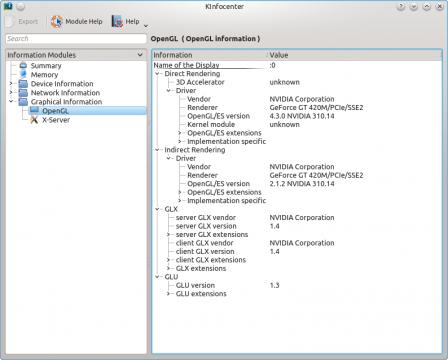
Task: Click the Device Information folder icon
Action: [23, 83]
